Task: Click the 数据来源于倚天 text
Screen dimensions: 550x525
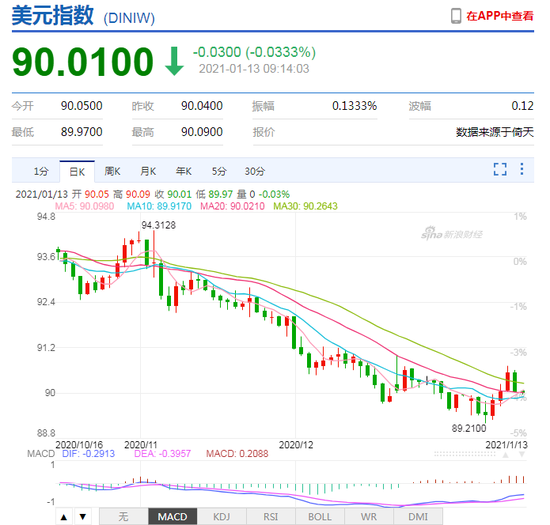Action: 495,132
